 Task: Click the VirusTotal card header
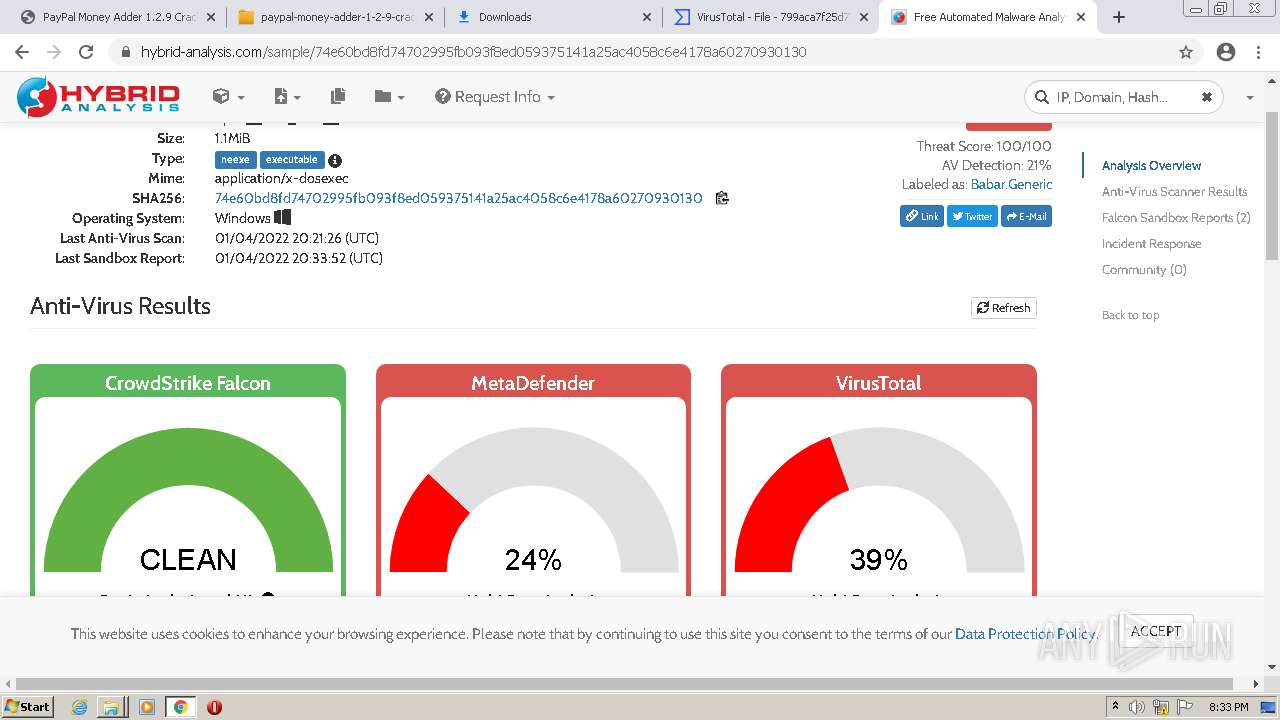tap(878, 382)
